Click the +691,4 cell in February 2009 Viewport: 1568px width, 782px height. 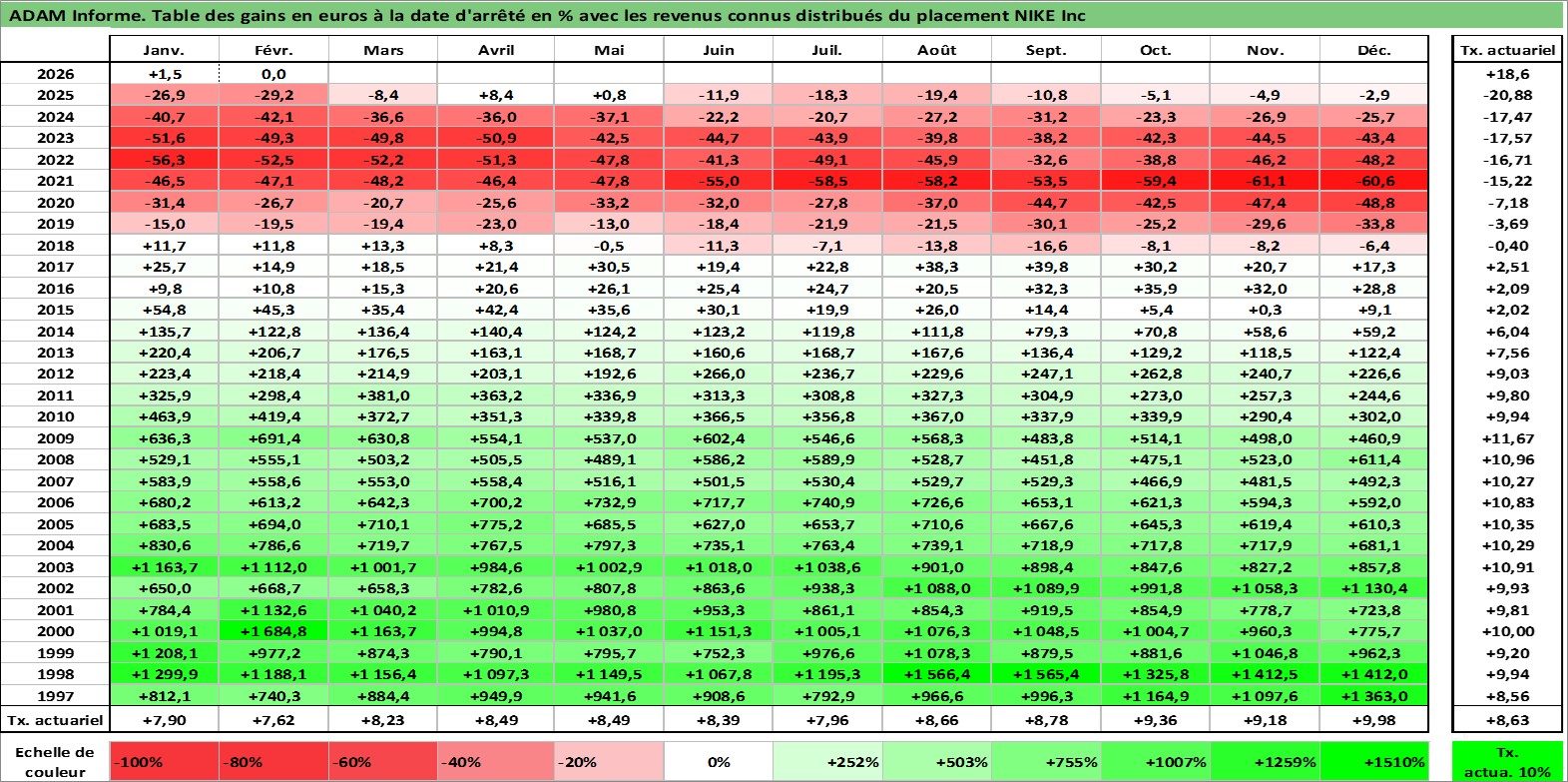(273, 438)
